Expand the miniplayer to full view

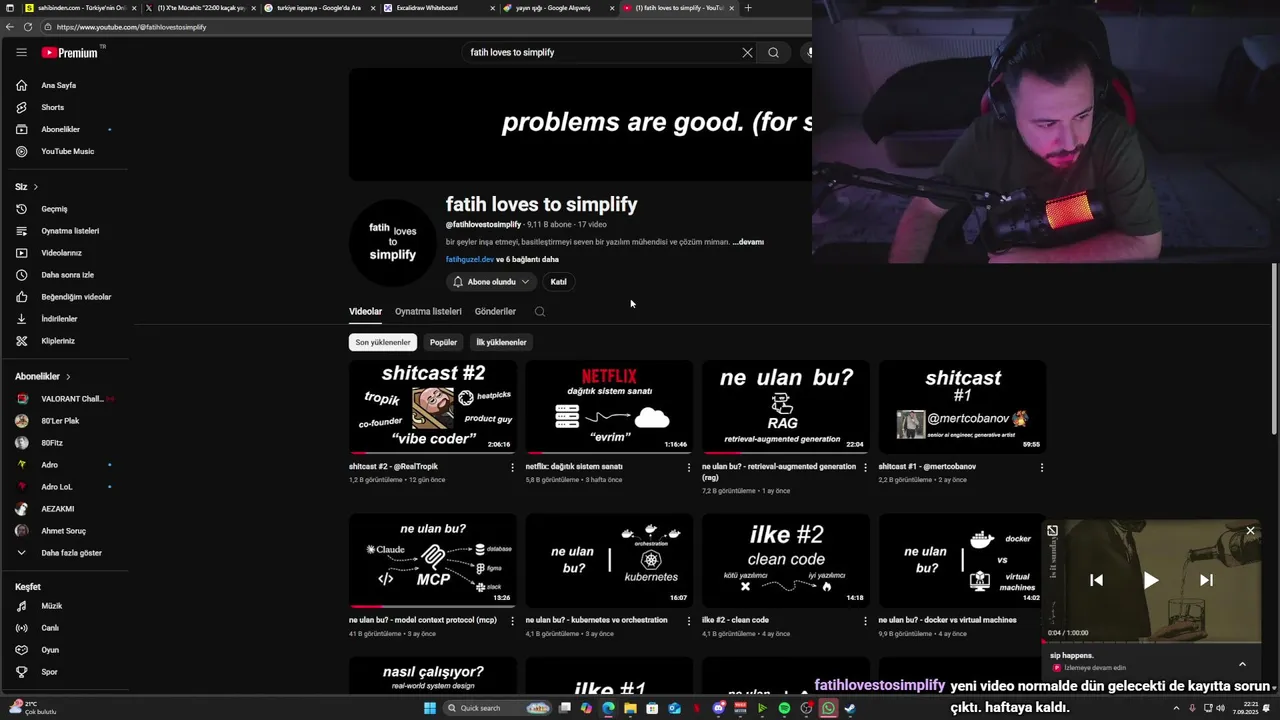click(1052, 531)
